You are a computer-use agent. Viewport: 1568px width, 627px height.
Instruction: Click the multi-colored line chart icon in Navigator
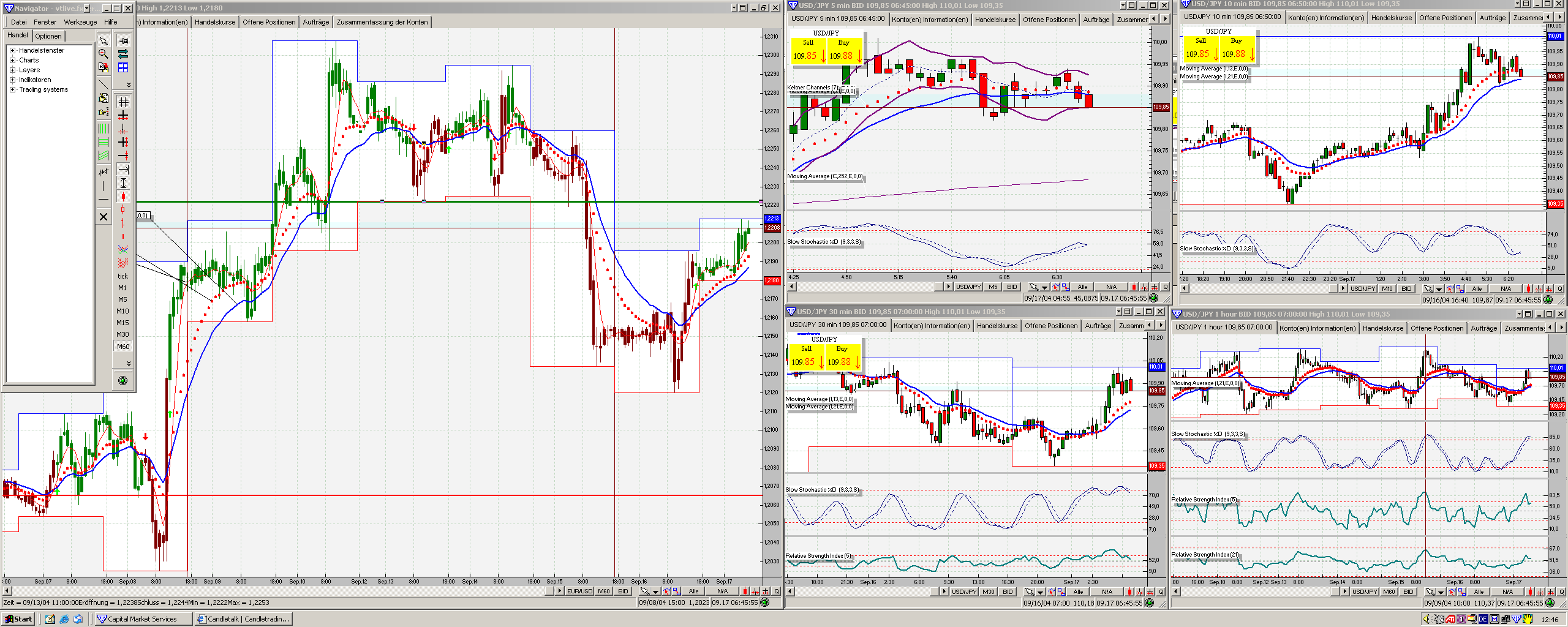123,249
